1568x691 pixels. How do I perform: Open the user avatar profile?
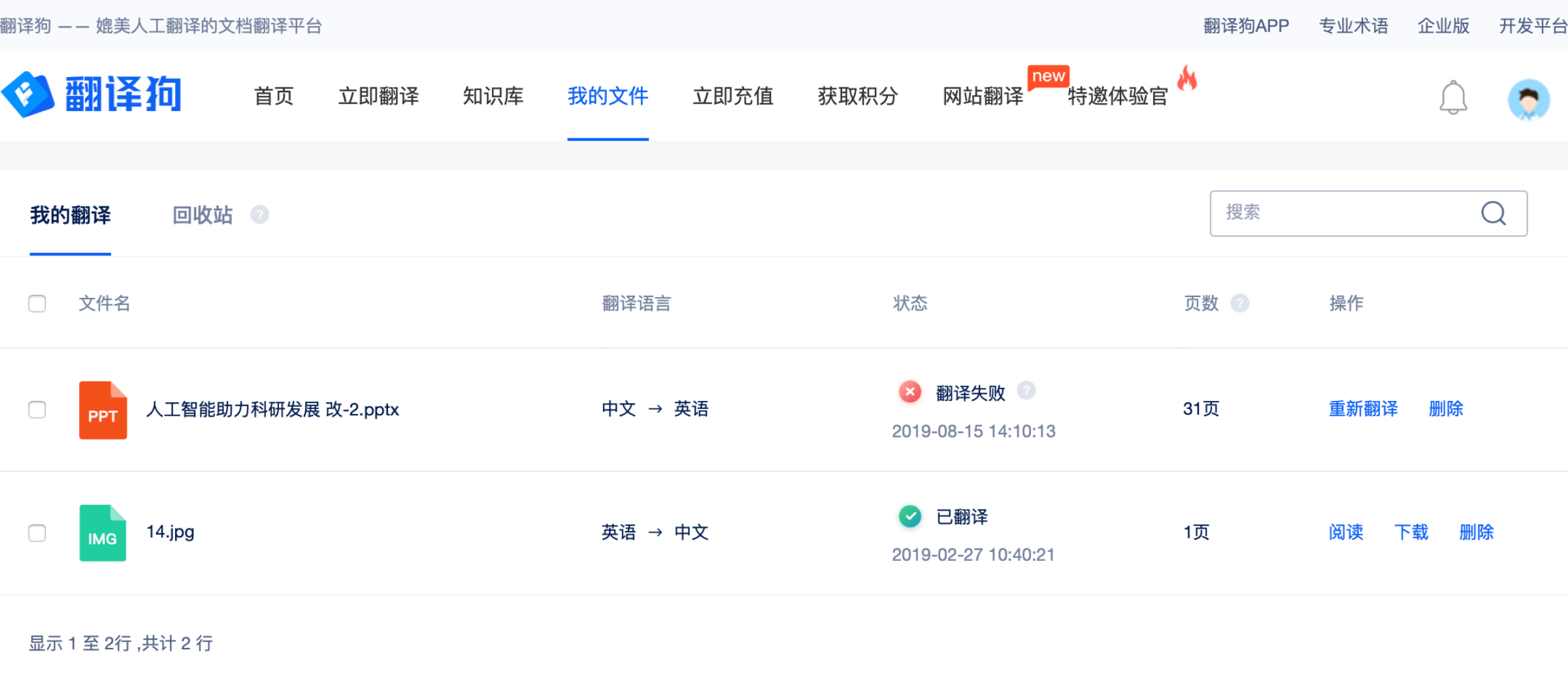1528,99
